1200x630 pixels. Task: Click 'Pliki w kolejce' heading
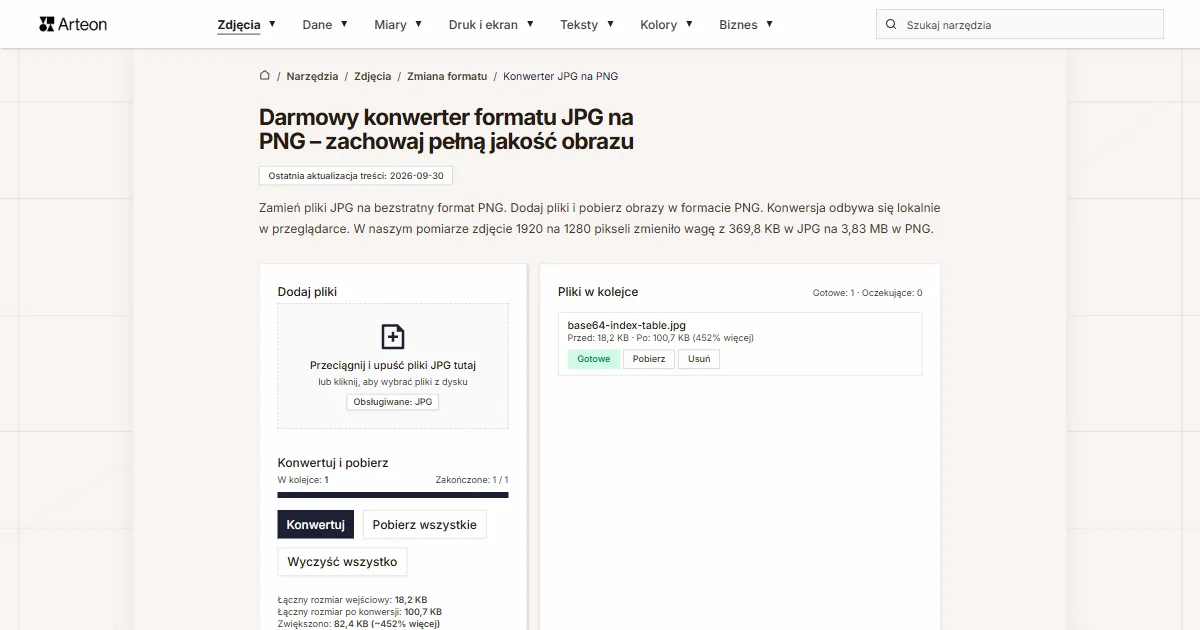[598, 292]
